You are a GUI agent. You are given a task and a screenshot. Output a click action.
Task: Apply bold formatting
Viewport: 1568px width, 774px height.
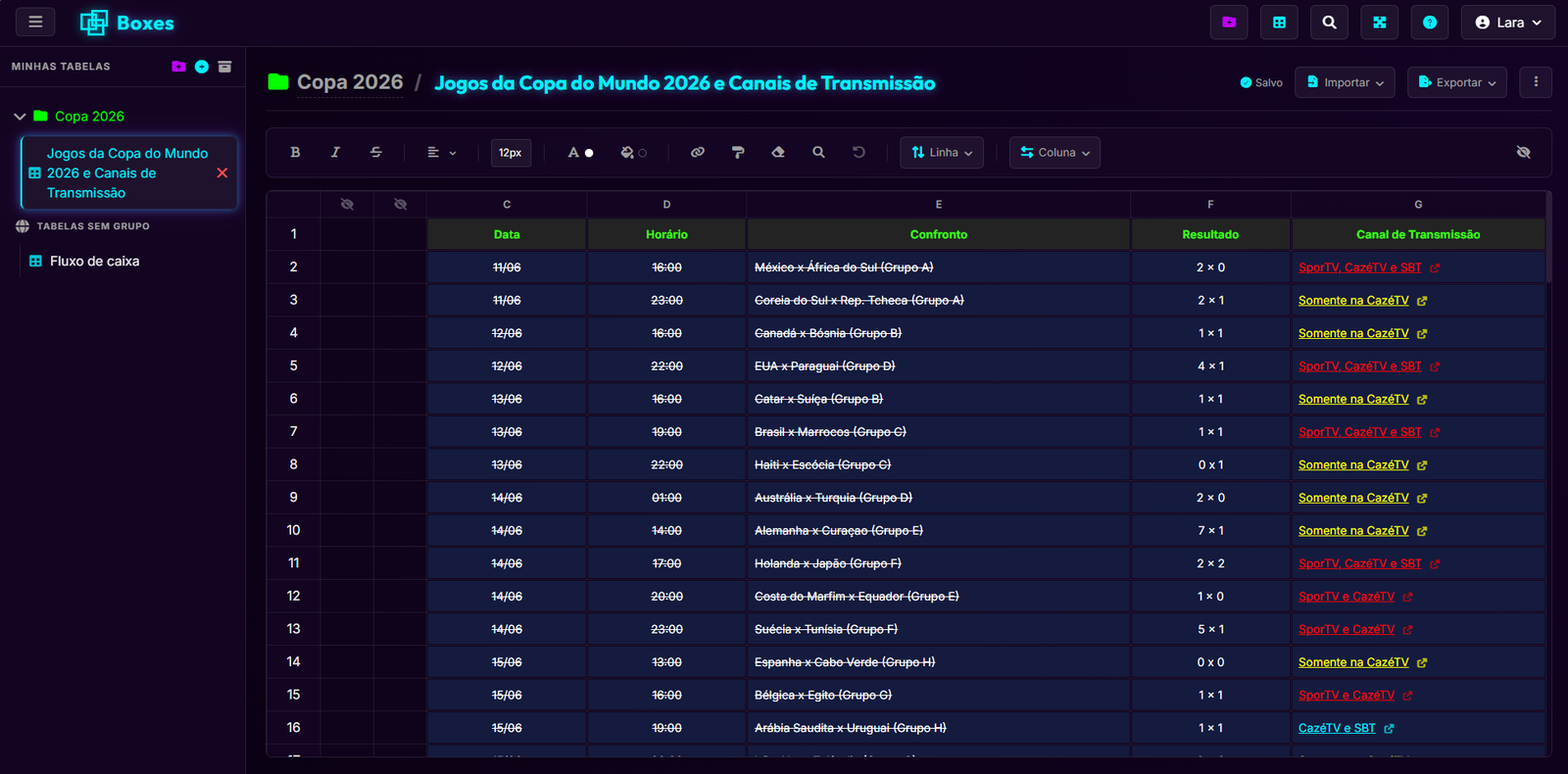[295, 153]
